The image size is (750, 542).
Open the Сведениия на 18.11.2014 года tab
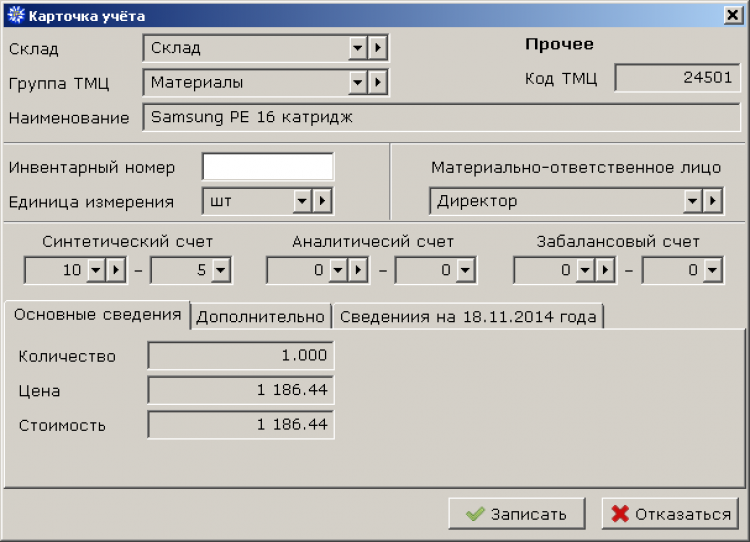(x=468, y=317)
